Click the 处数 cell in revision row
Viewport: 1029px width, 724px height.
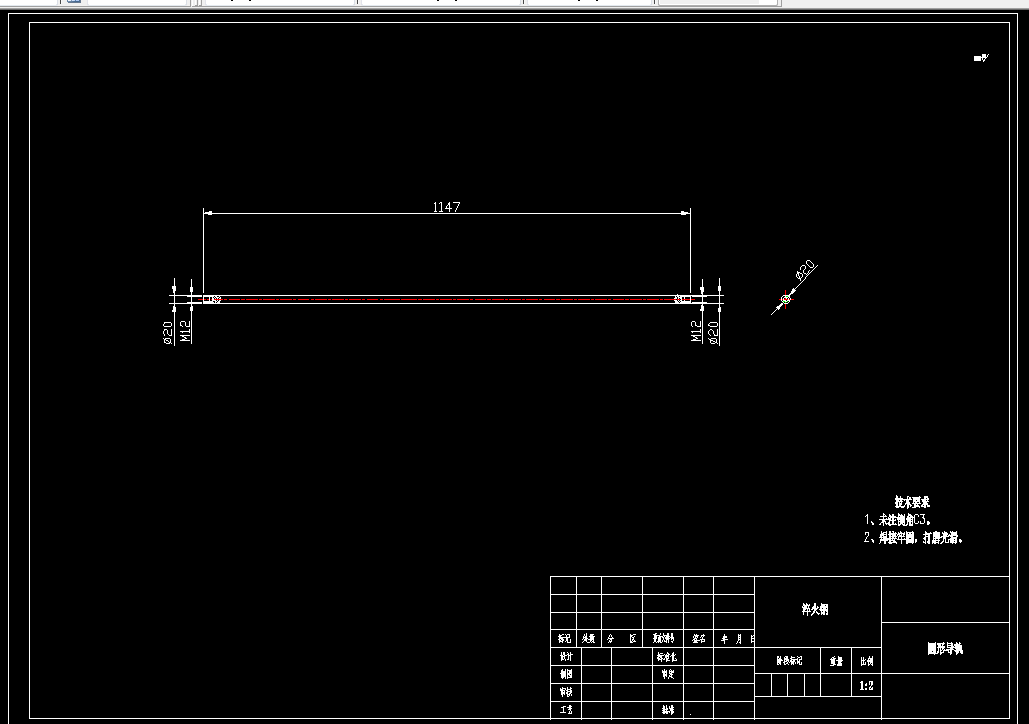[x=589, y=638]
